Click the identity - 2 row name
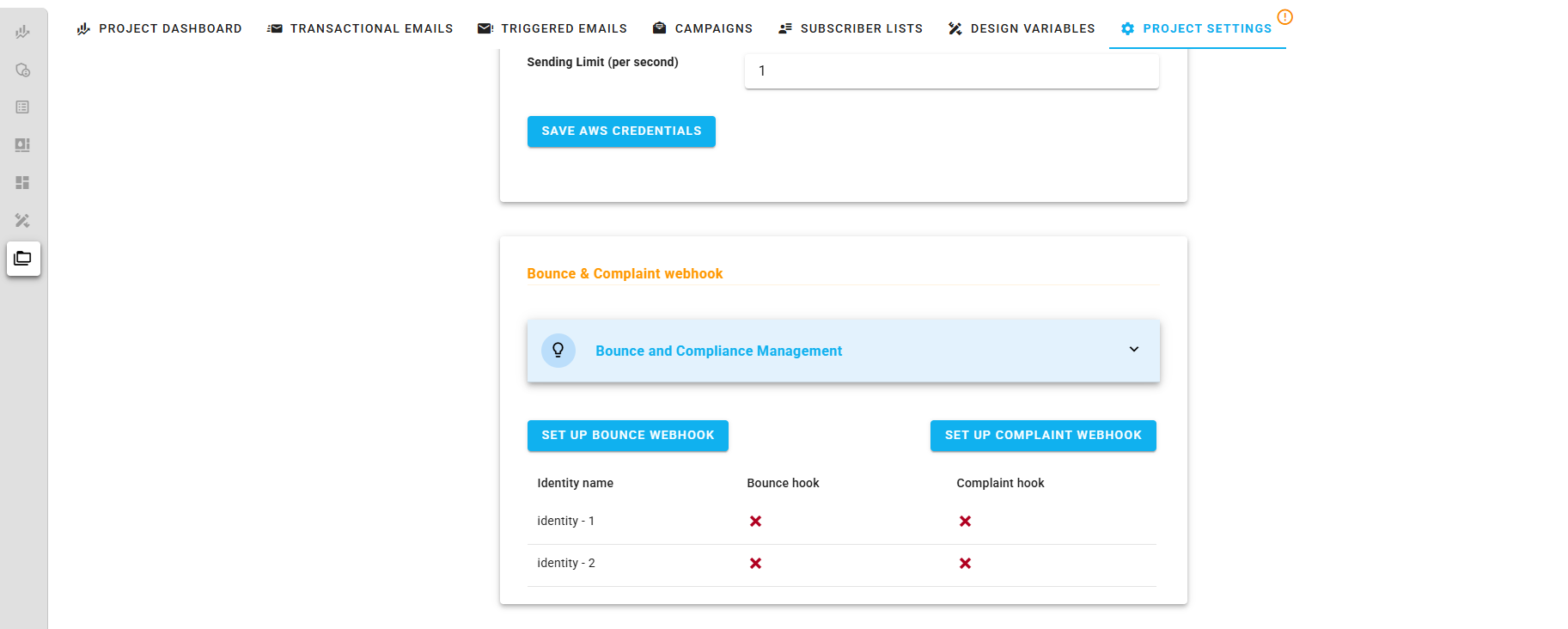 tap(566, 564)
